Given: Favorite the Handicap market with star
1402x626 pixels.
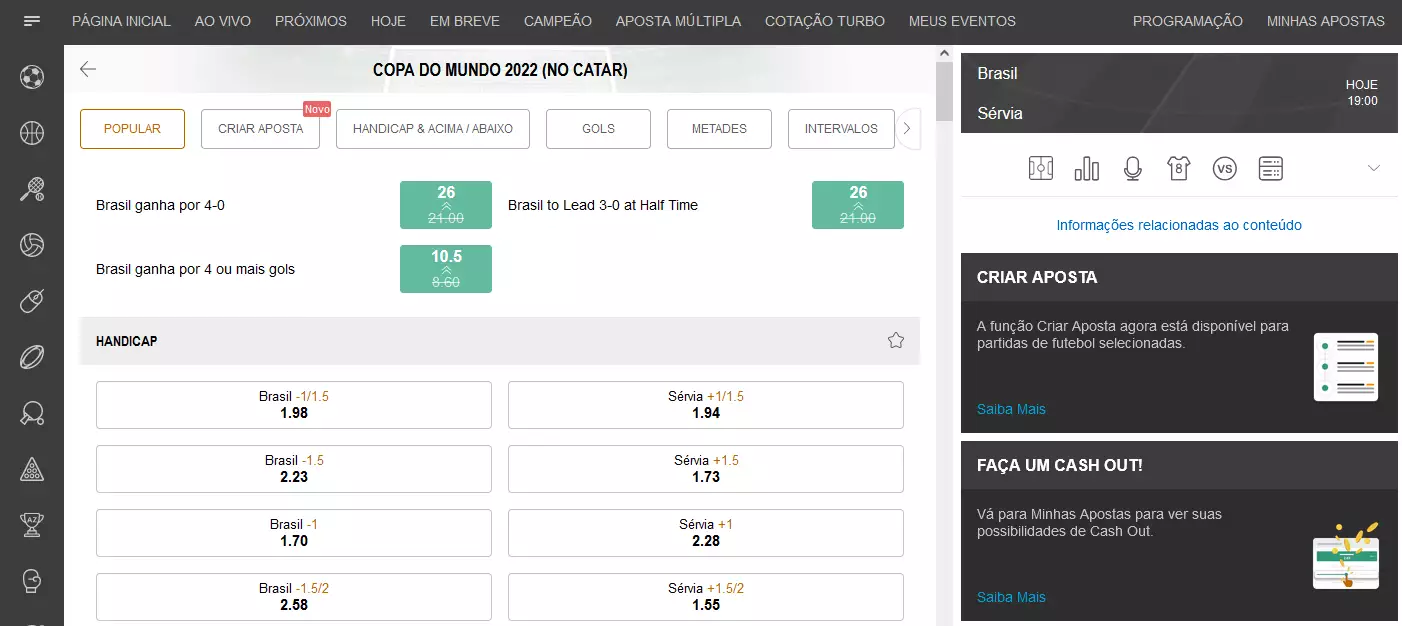Looking at the screenshot, I should pyautogui.click(x=895, y=341).
